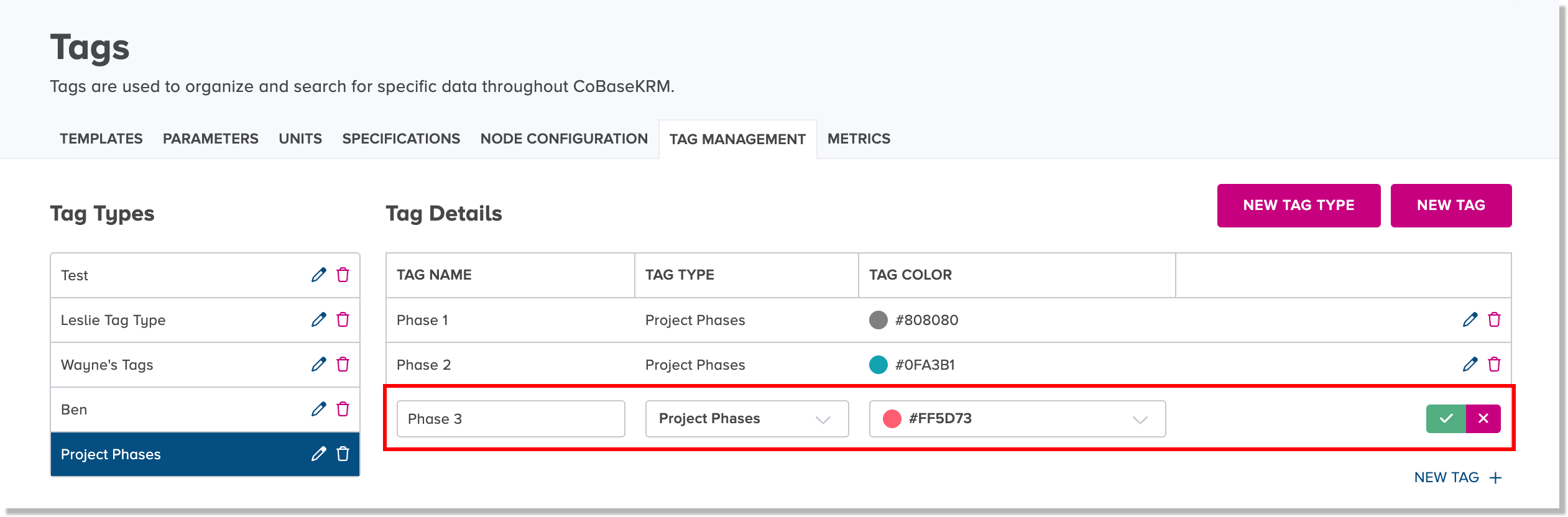Click the Phase 3 tag name field
The height and width of the screenshot is (517, 1568).
click(x=510, y=419)
